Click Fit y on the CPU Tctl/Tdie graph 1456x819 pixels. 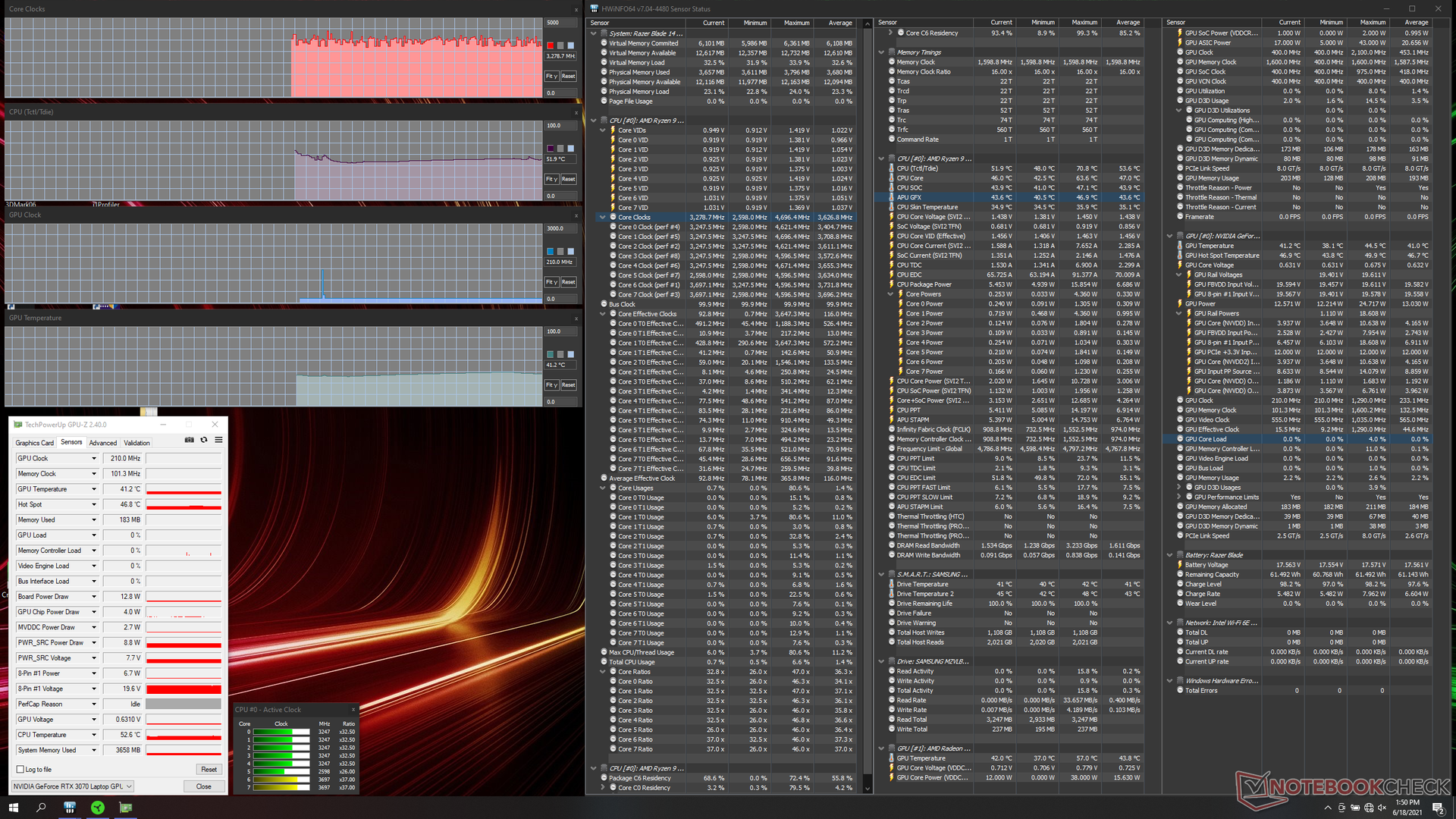tap(551, 179)
